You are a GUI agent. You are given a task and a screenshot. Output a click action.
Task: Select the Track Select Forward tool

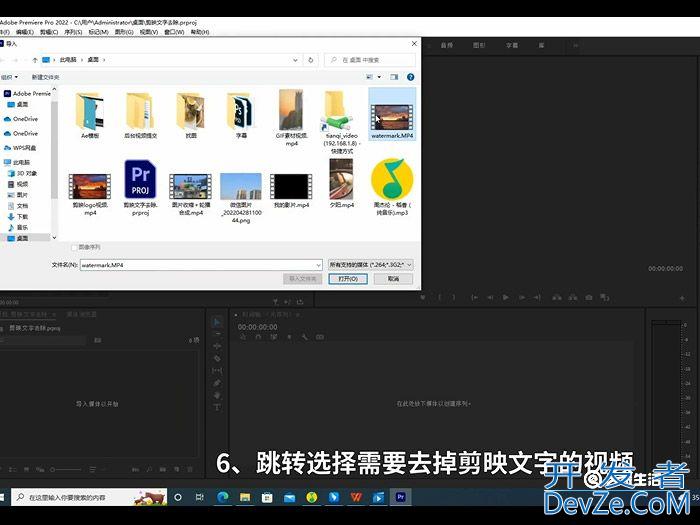click(x=217, y=334)
